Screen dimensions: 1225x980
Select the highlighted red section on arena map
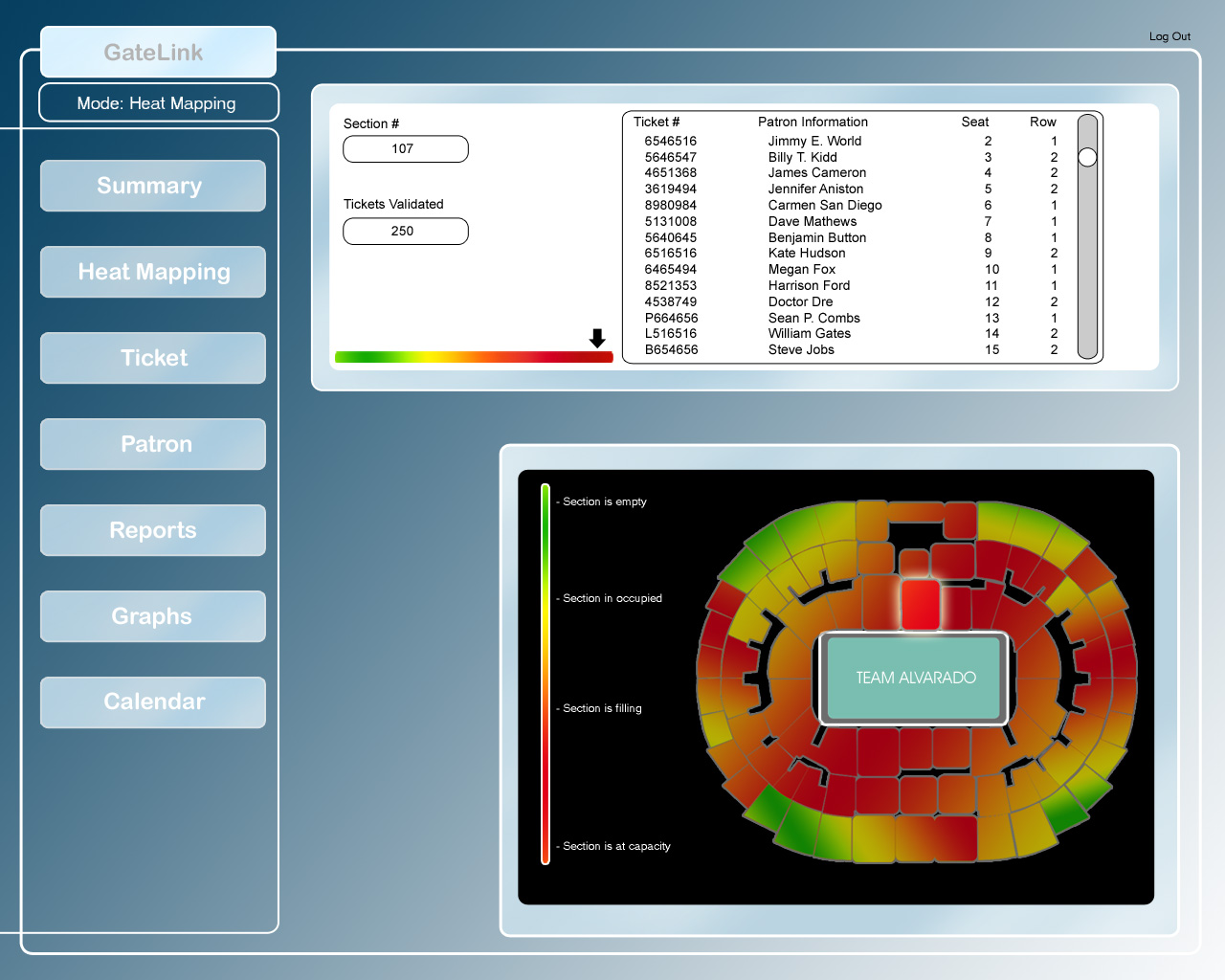(921, 605)
